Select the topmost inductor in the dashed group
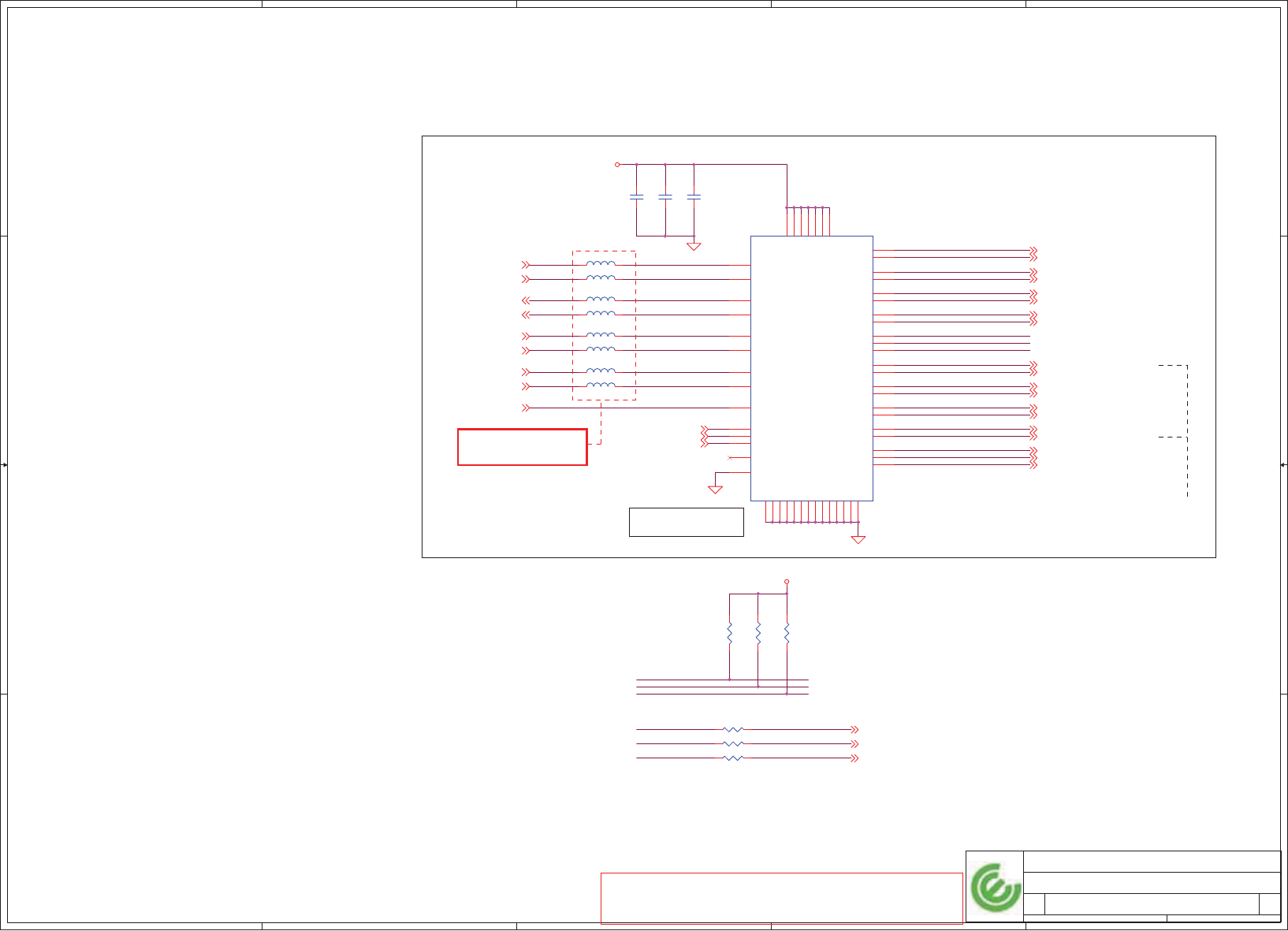This screenshot has height=931, width=1288. 601,263
